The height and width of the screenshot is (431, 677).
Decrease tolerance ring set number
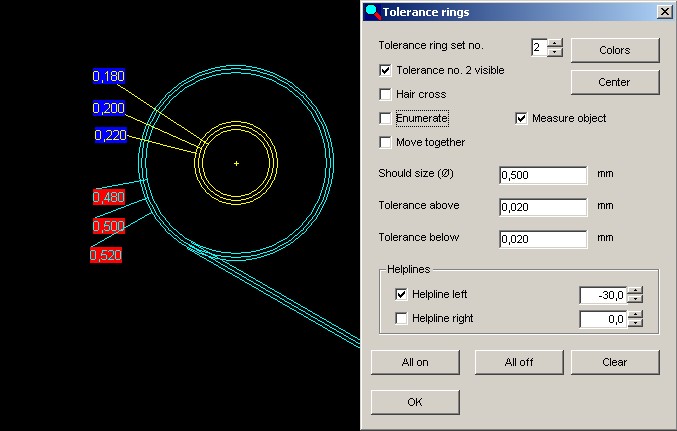(x=555, y=53)
